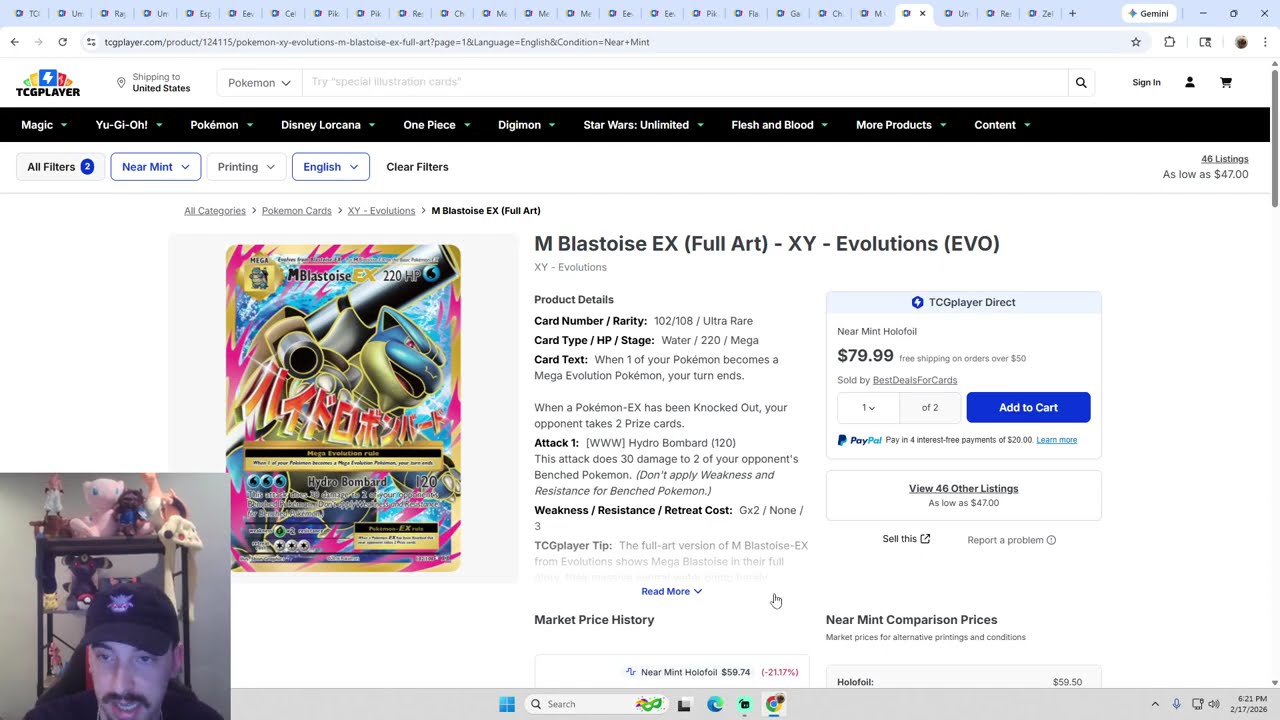Click Clear Filters

pyautogui.click(x=417, y=167)
